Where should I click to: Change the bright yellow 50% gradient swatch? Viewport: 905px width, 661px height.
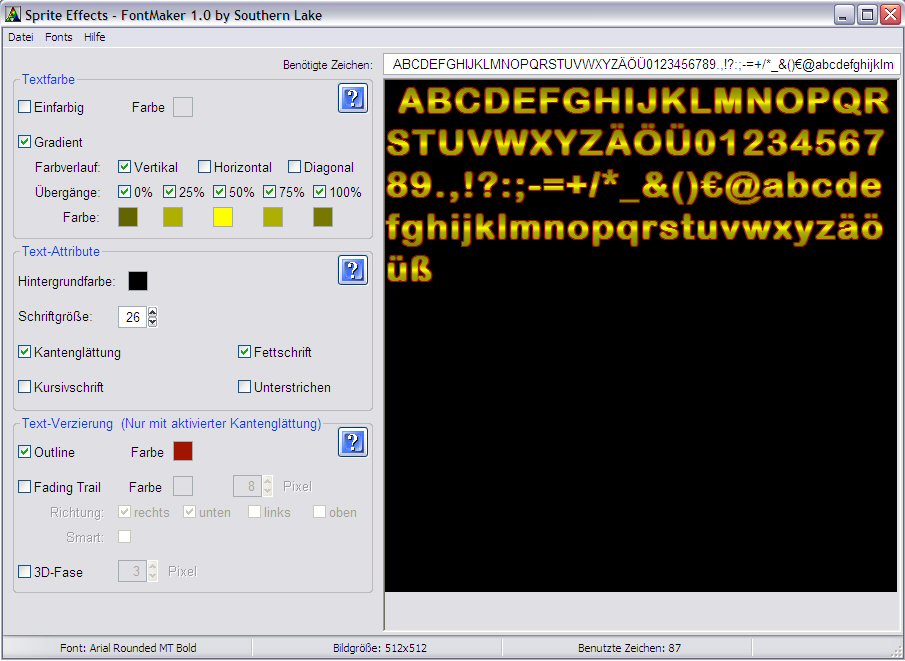point(223,217)
